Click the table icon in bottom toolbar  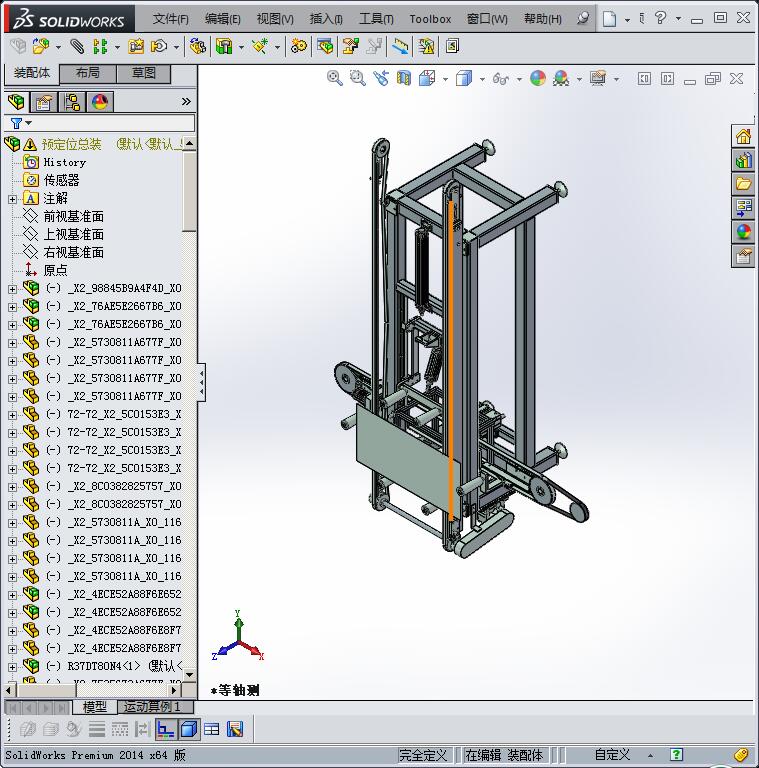tap(212, 730)
